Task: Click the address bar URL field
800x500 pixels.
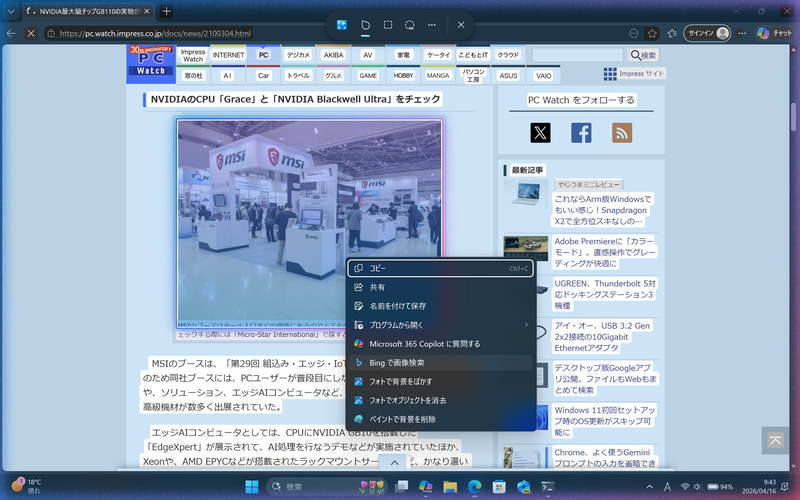Action: [155, 33]
